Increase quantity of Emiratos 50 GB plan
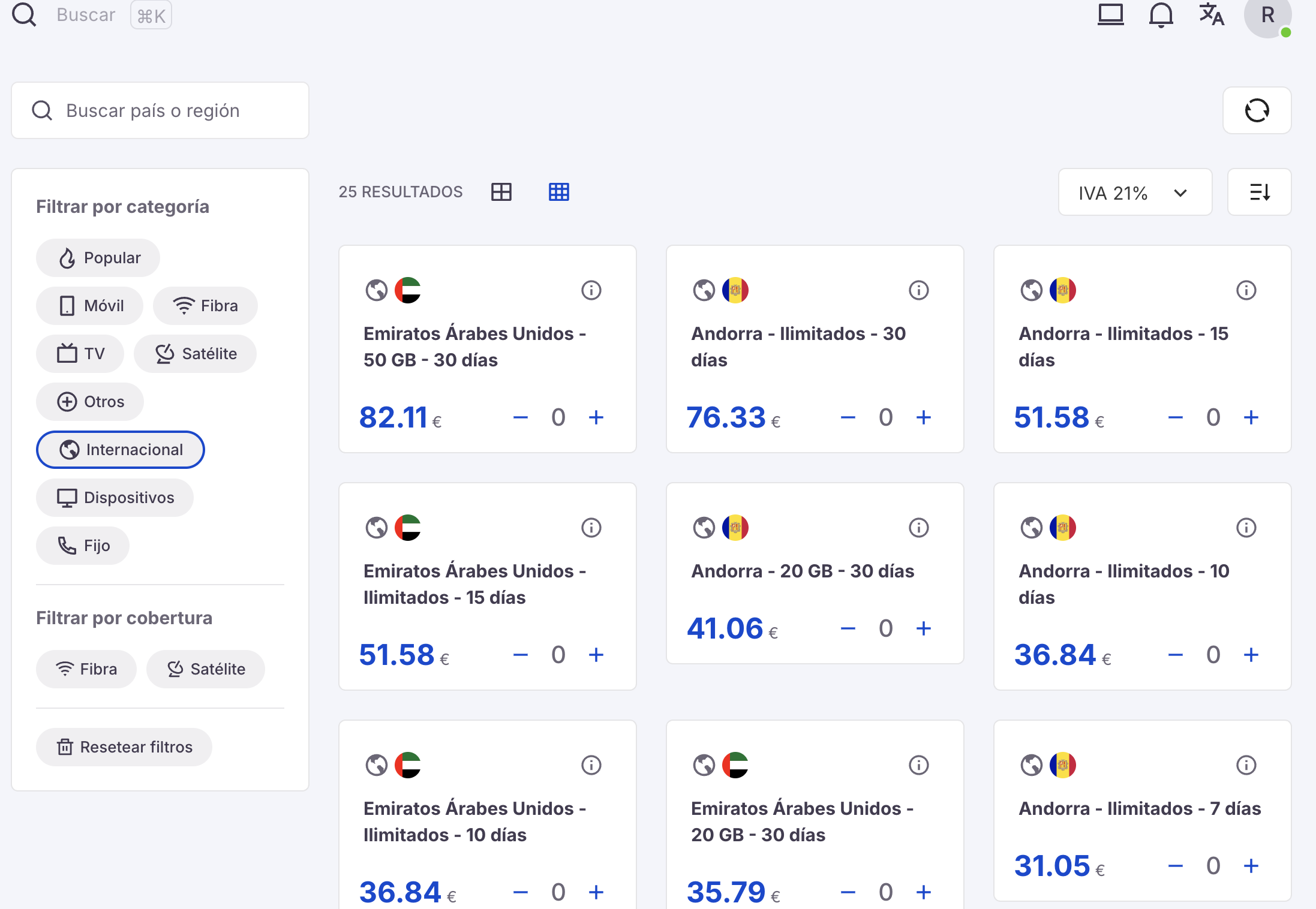Image resolution: width=1316 pixels, height=909 pixels. [596, 417]
